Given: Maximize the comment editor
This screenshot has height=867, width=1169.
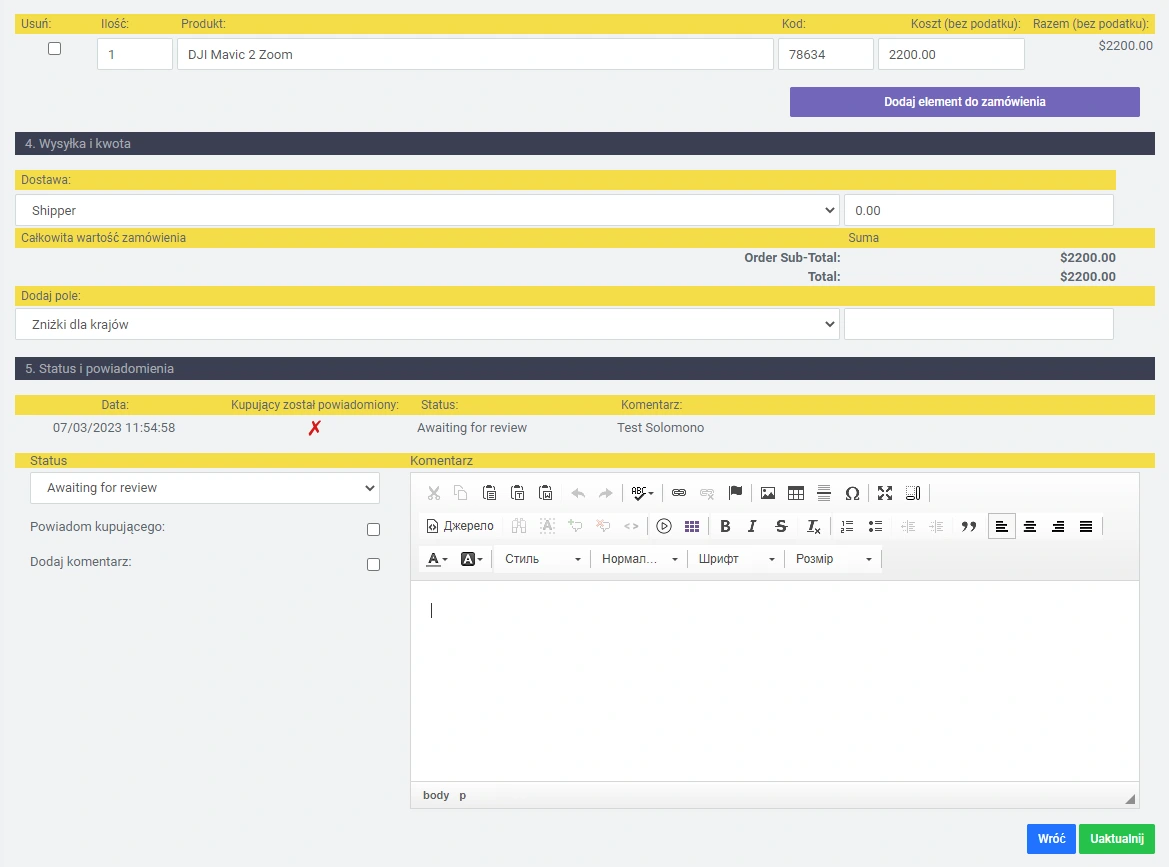Looking at the screenshot, I should (885, 493).
